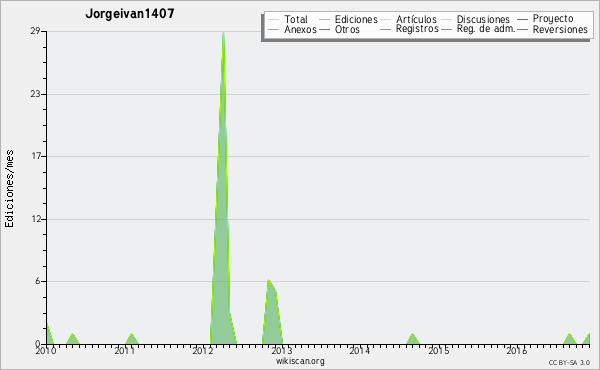Click the small 2014 spike

pos(412,339)
